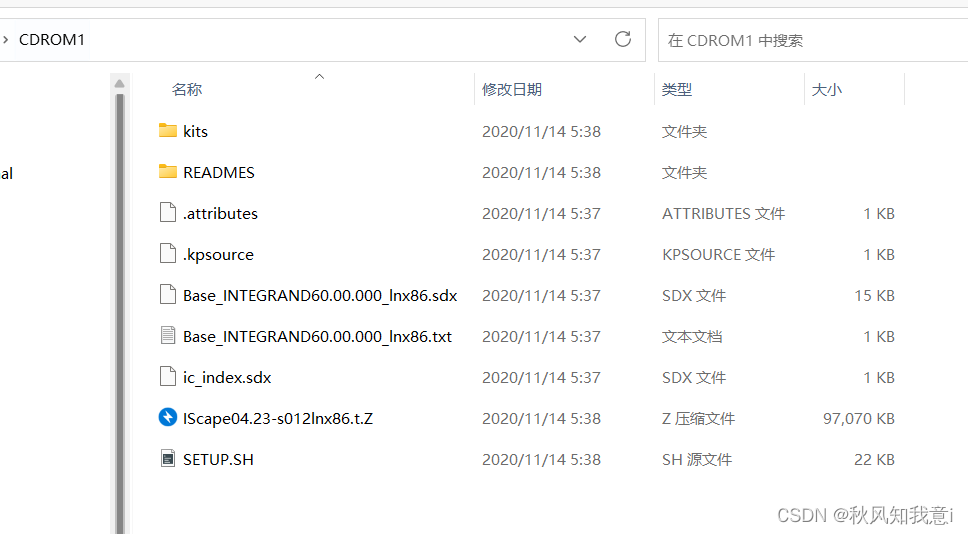Screen dimensions: 968x534
Task: Select Base_INTEGRAND60.00.000_lnx86.txt file name
Action: point(317,336)
